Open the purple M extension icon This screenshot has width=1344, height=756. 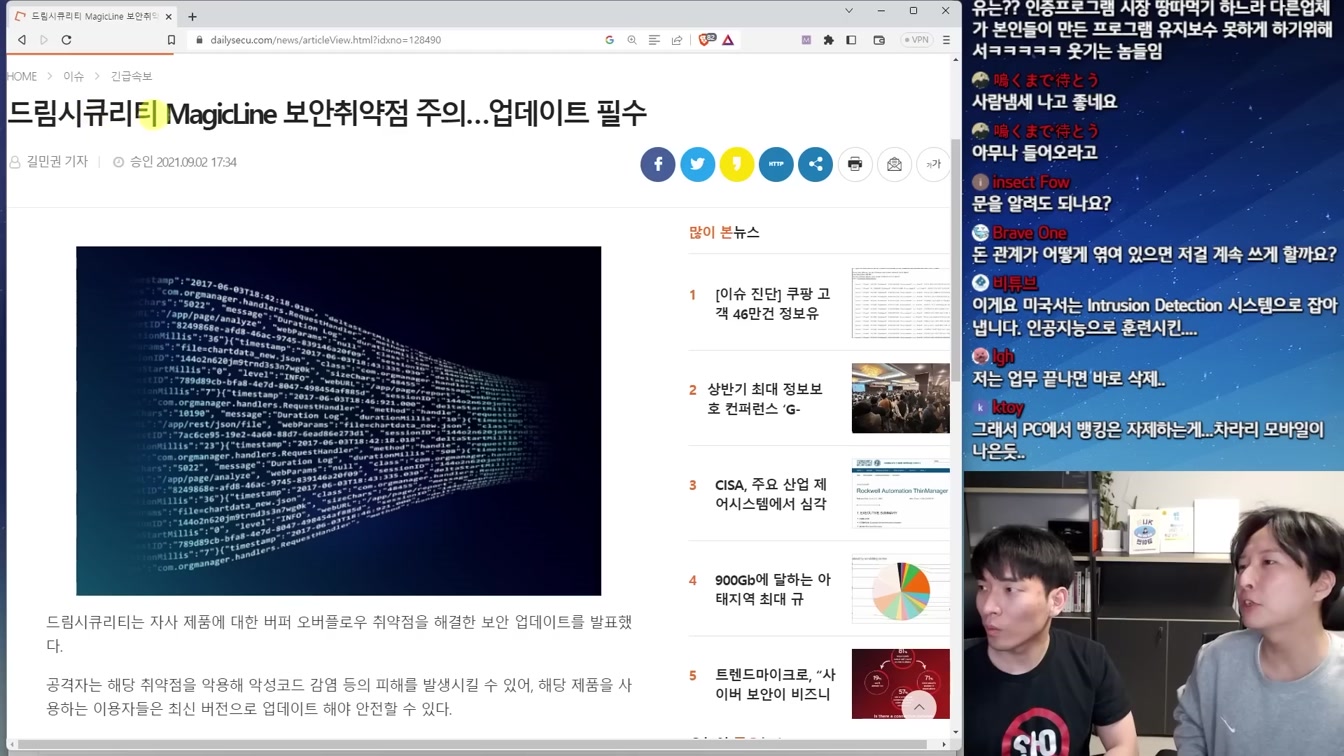[806, 40]
